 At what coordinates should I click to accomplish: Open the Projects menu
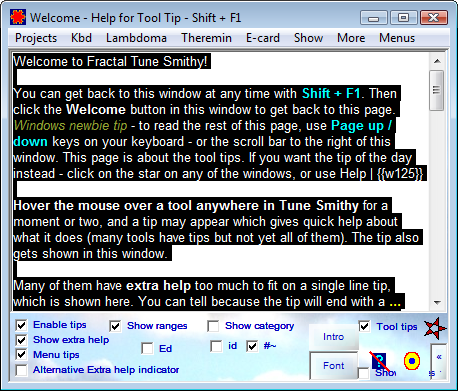[x=36, y=38]
